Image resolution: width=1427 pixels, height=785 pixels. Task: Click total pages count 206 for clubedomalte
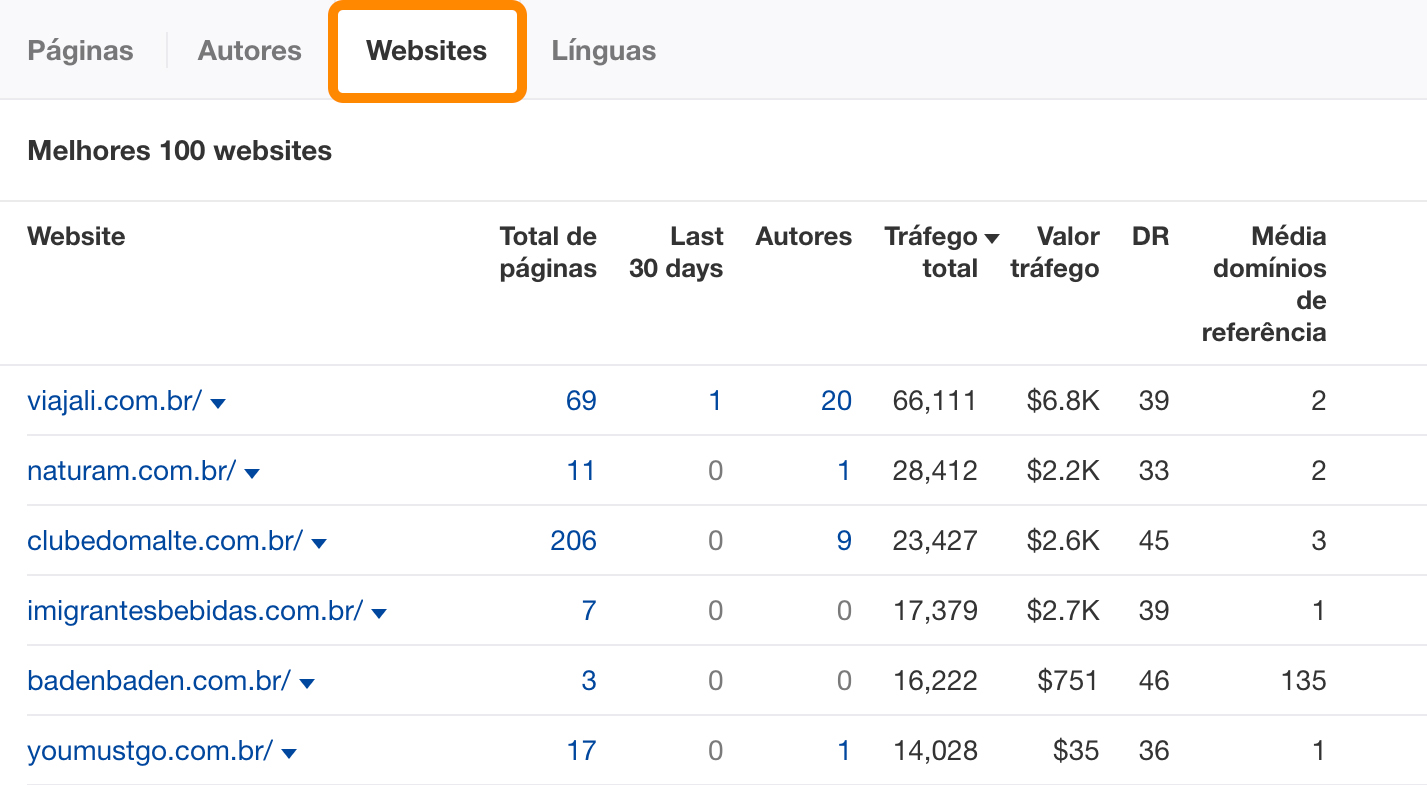573,541
